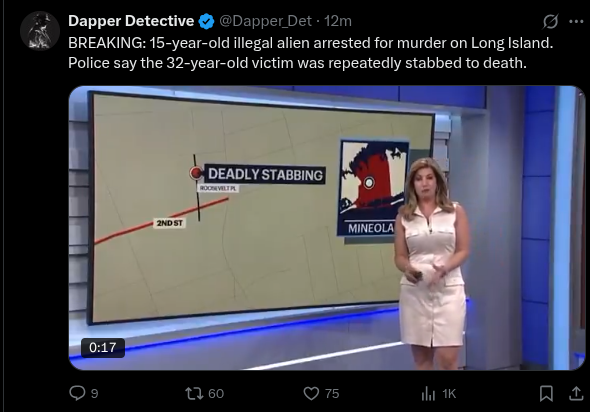
Task: Repost this tweet using retweet icon
Action: (194, 394)
